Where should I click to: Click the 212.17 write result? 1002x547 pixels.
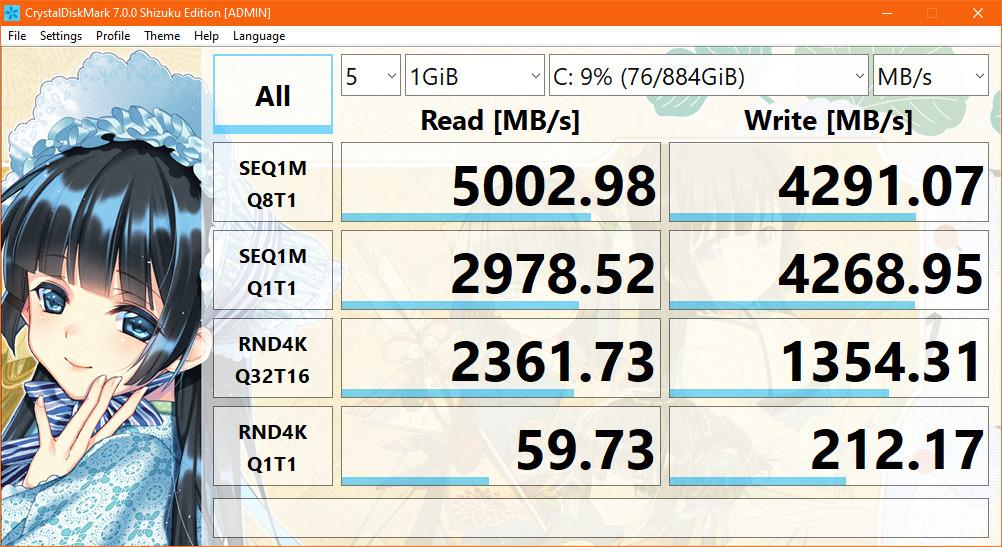829,446
